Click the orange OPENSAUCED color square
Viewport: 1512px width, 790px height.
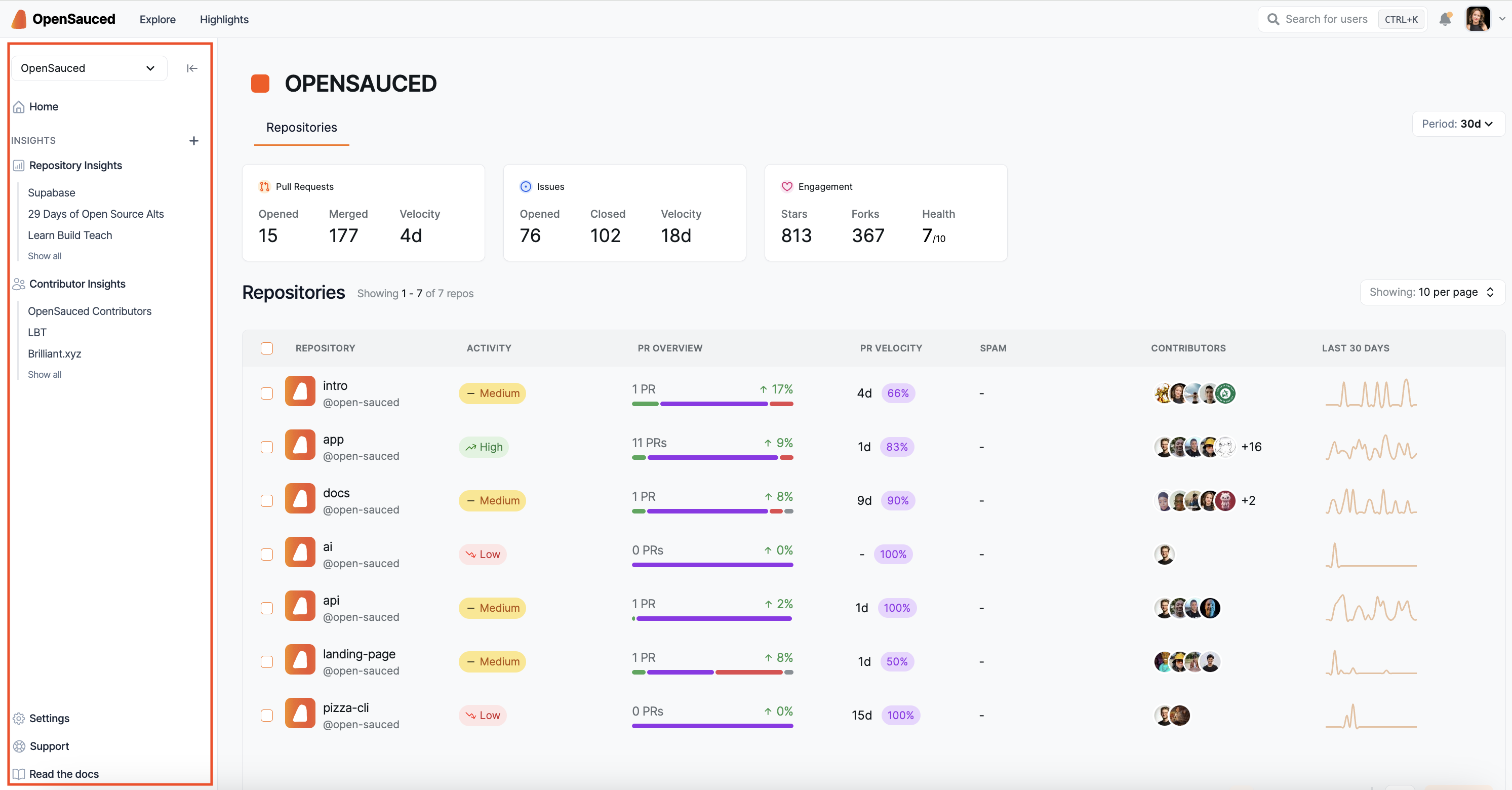(260, 84)
